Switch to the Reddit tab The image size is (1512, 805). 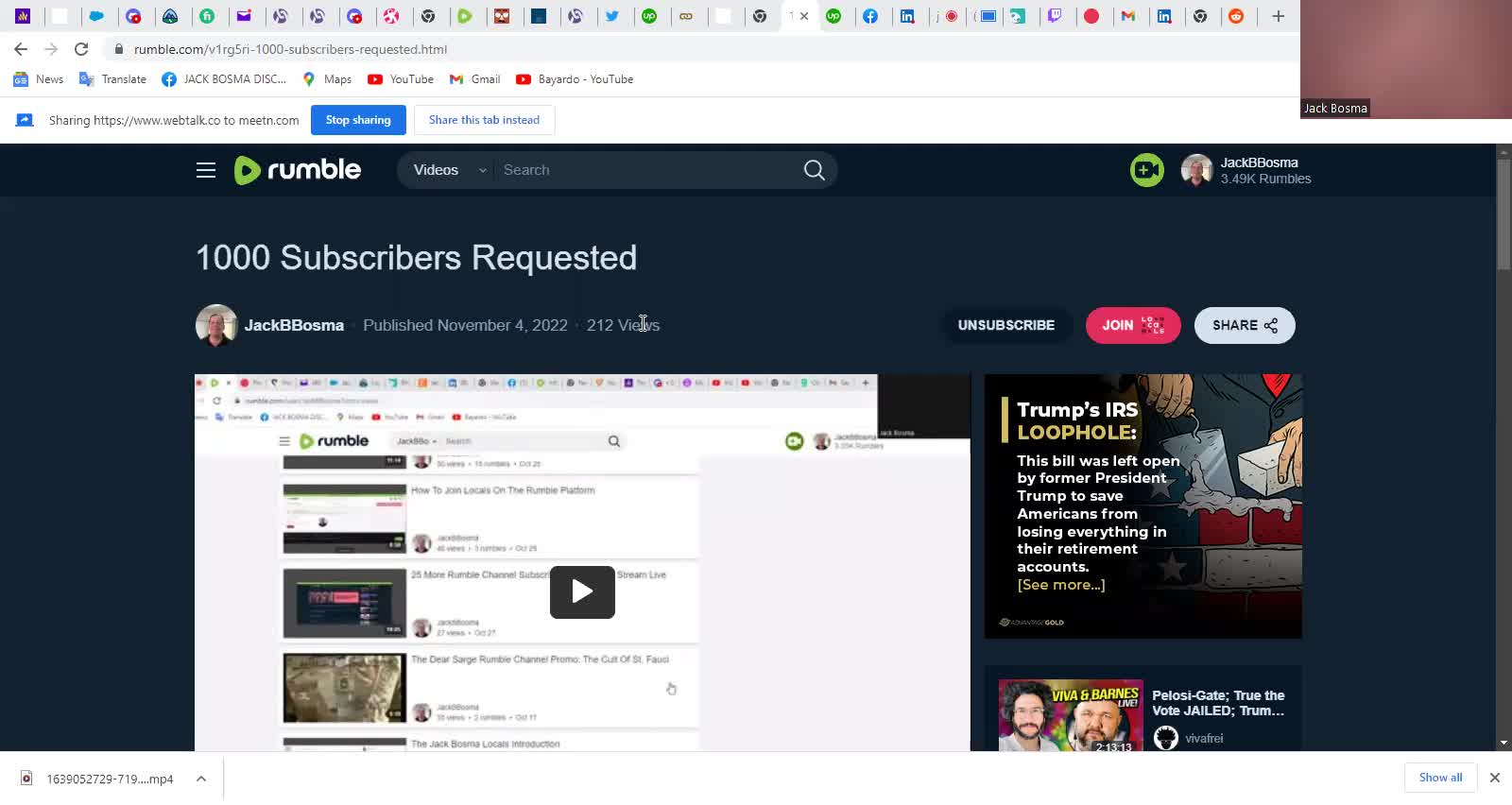point(1236,16)
